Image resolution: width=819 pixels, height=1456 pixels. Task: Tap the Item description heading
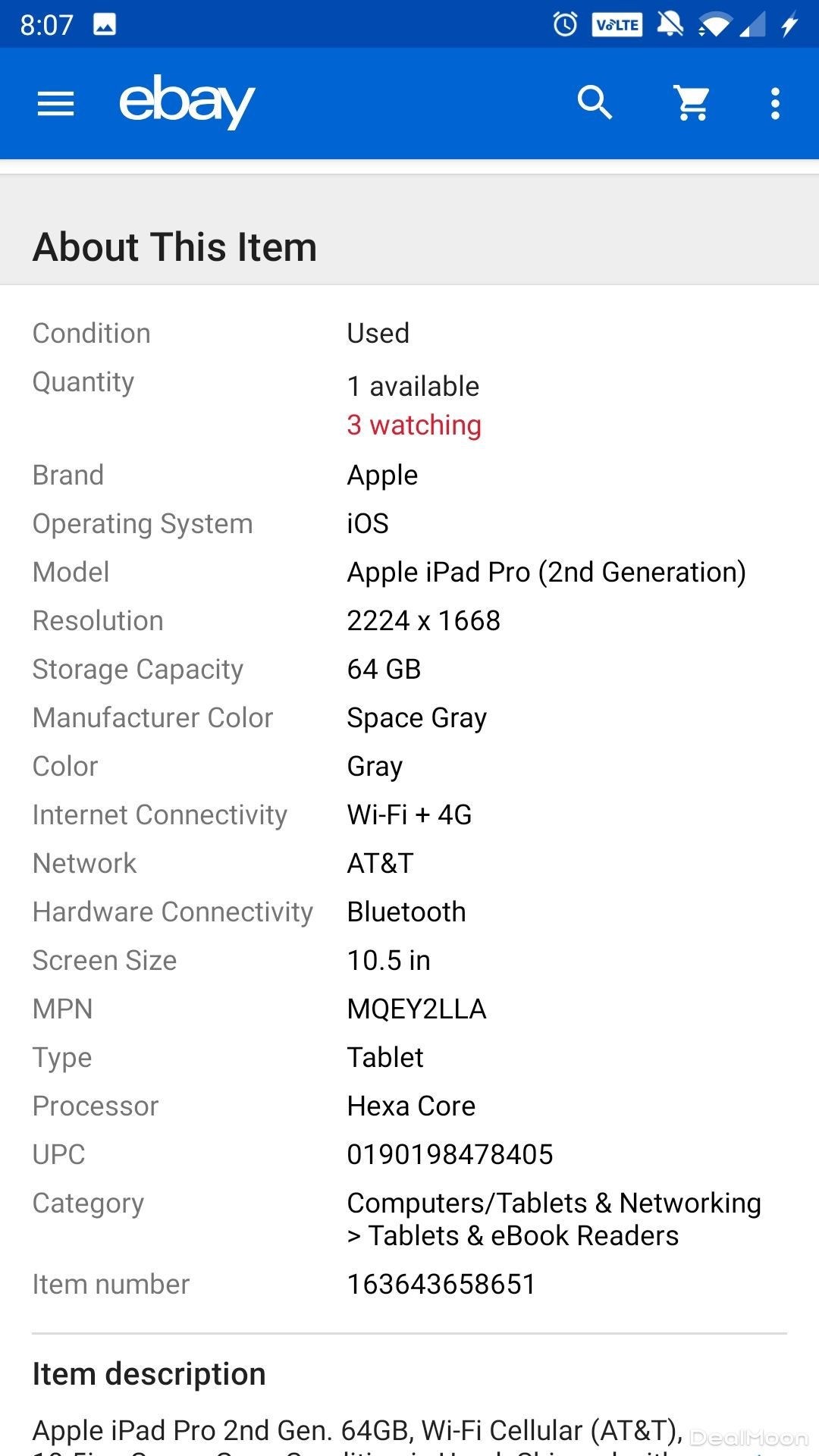pos(149,1374)
